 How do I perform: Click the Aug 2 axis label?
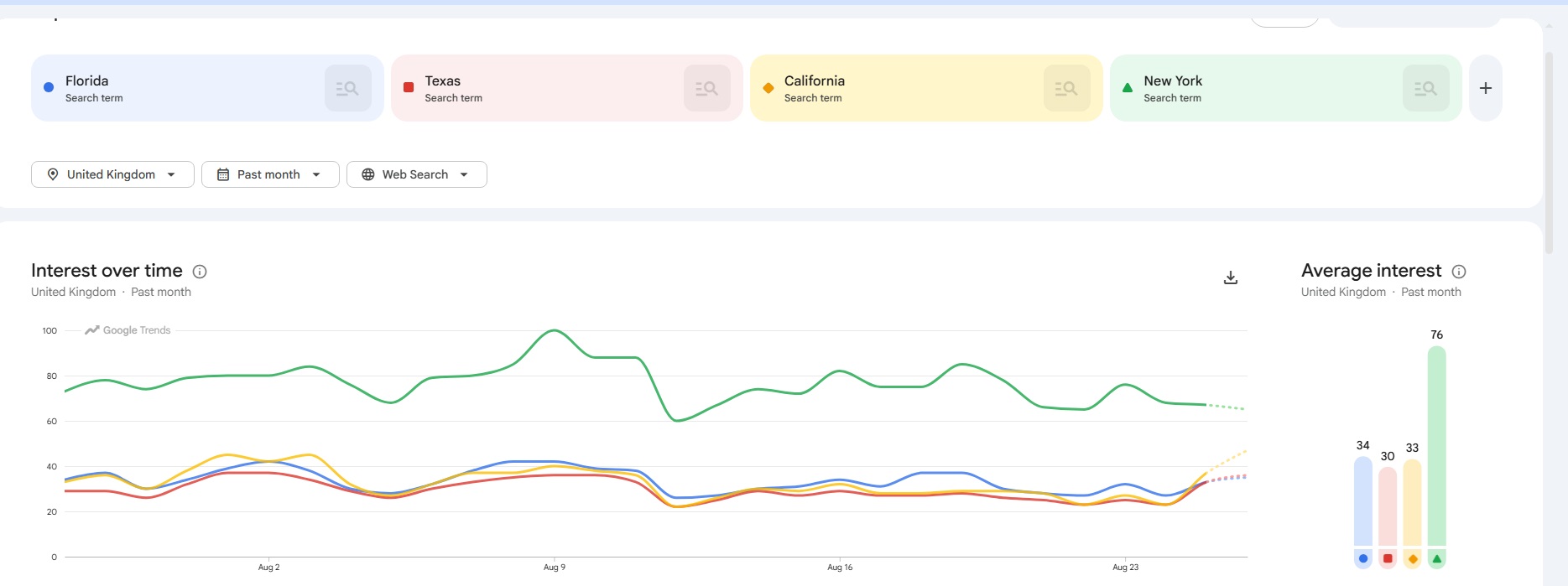coord(268,568)
